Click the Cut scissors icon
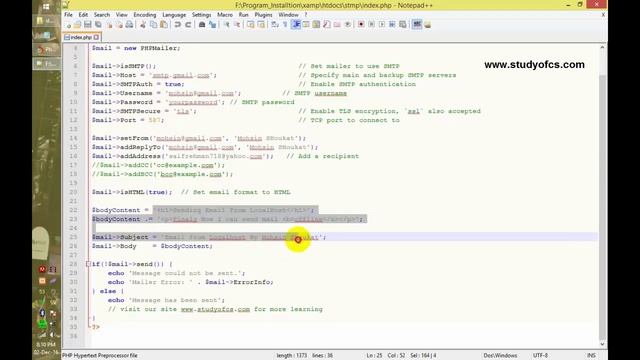 [143, 25]
